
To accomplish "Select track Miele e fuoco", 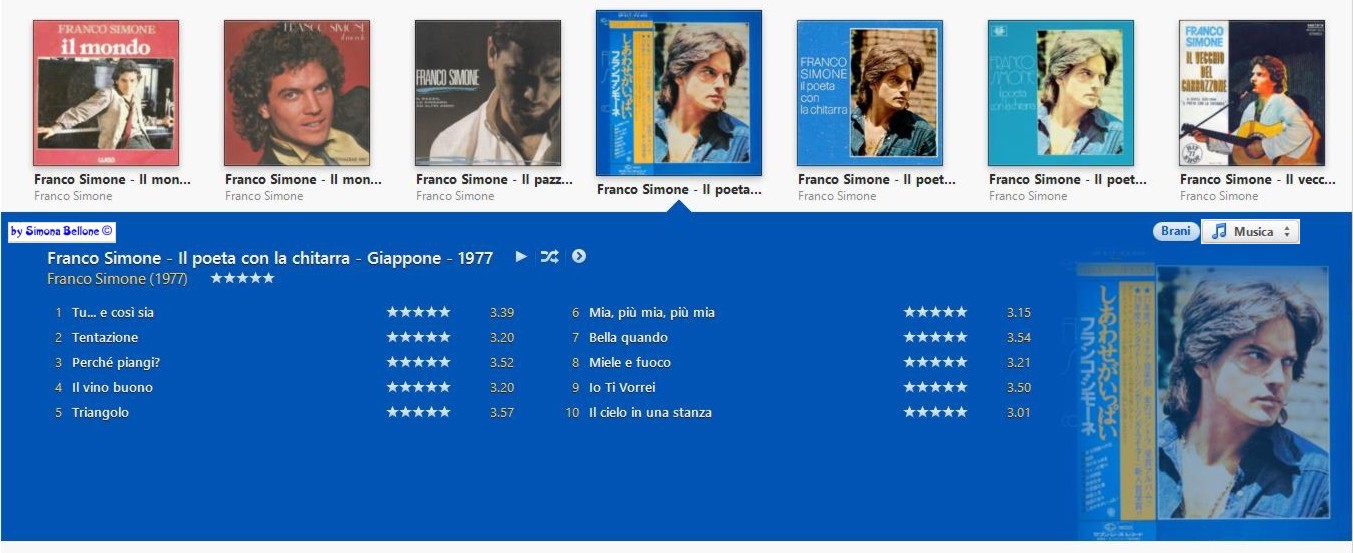I will (x=630, y=362).
